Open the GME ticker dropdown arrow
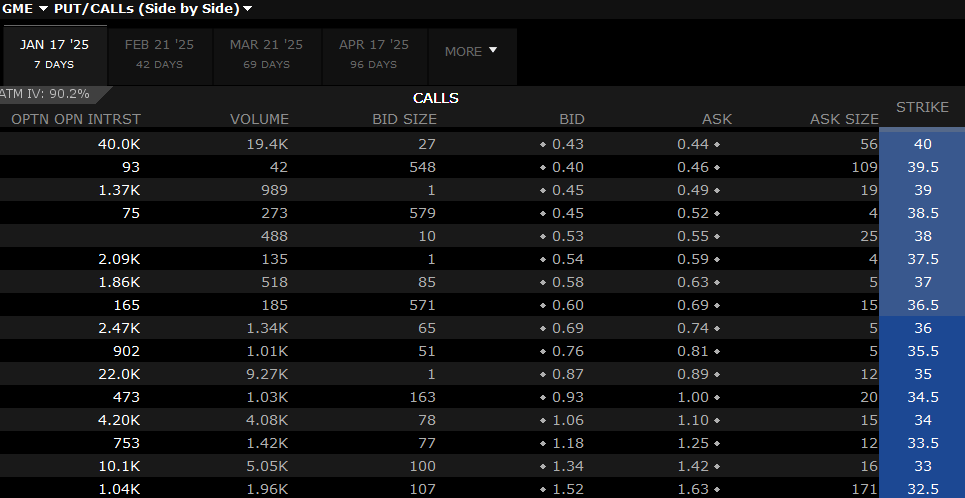The height and width of the screenshot is (498, 965). (43, 9)
